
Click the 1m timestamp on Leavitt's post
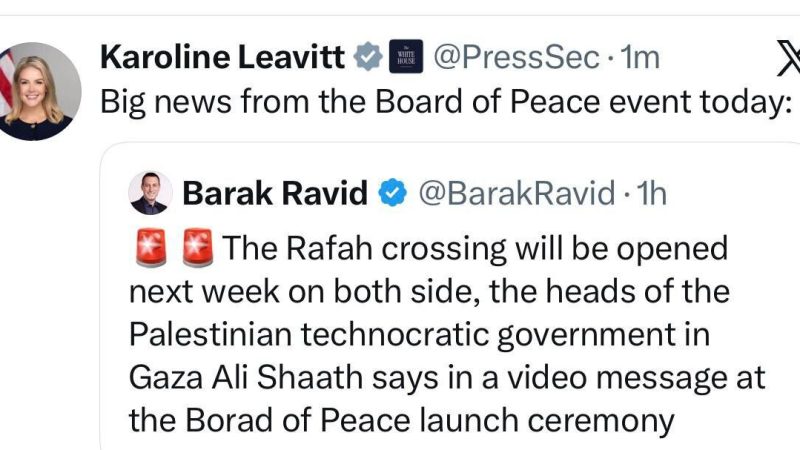point(640,59)
